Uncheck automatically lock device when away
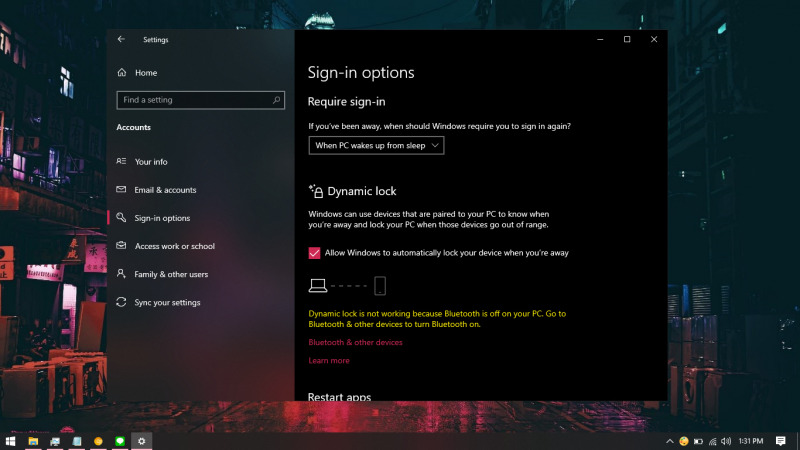This screenshot has height=450, width=800. click(314, 253)
